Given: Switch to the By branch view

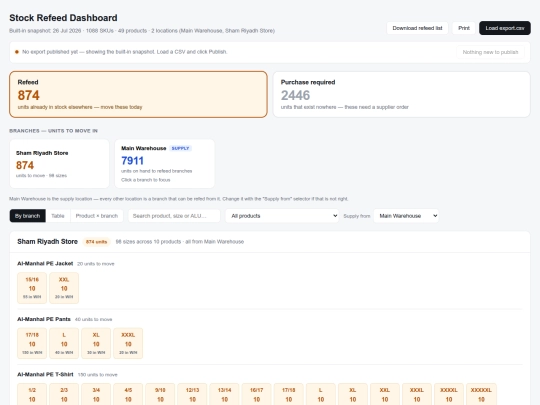Looking at the screenshot, I should click(28, 216).
